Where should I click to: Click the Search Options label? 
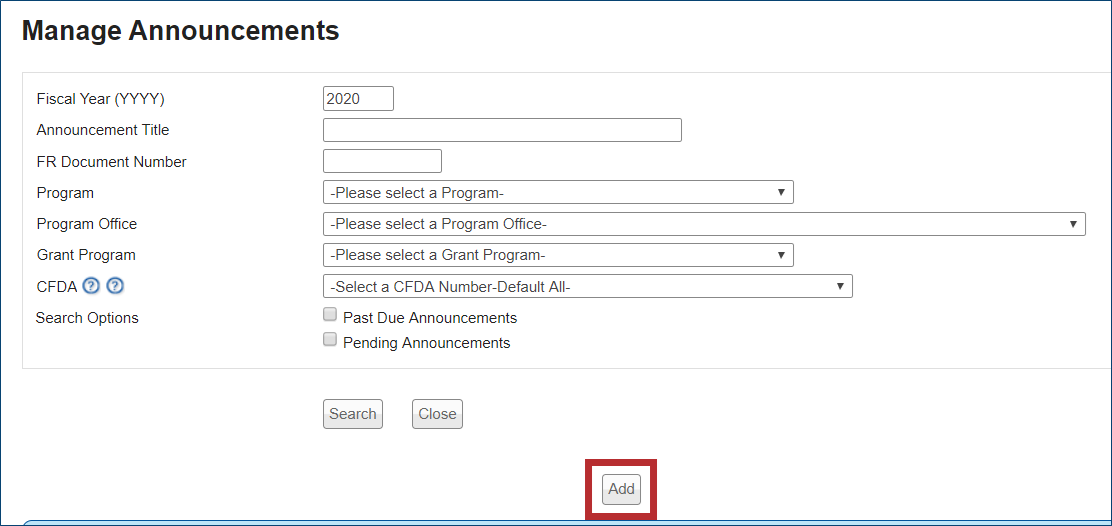87,318
